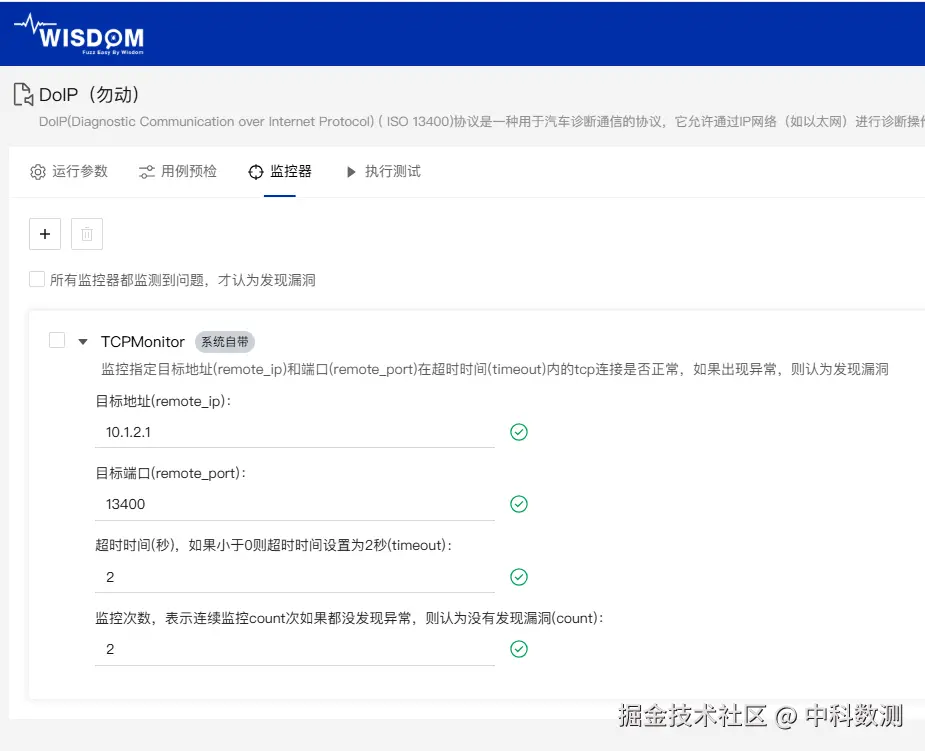This screenshot has width=925, height=751.
Task: Open the 运行参数 tab
Action: point(68,172)
